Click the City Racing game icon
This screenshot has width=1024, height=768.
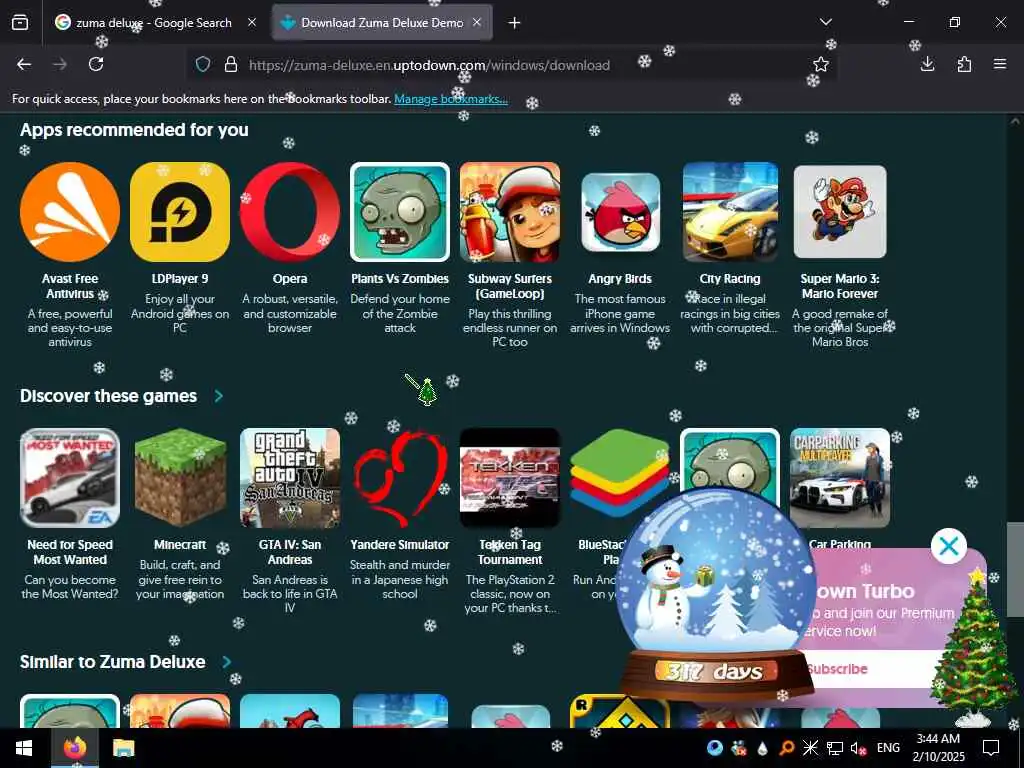pos(730,212)
